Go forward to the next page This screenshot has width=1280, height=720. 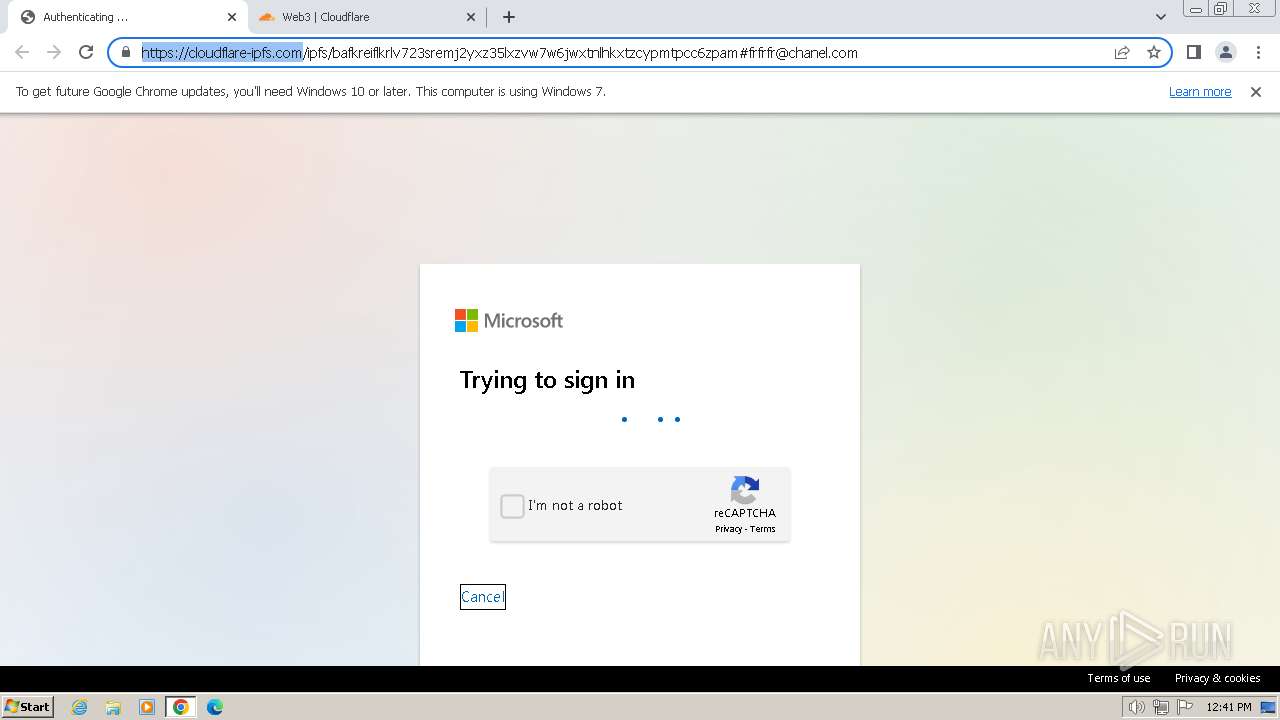tap(54, 53)
